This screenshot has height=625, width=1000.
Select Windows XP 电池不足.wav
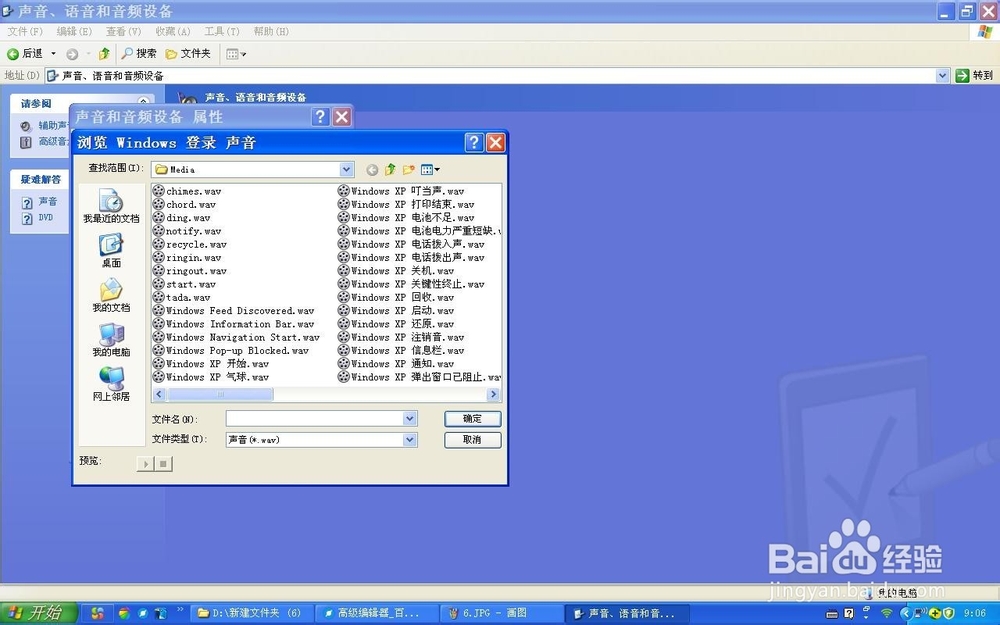406,217
